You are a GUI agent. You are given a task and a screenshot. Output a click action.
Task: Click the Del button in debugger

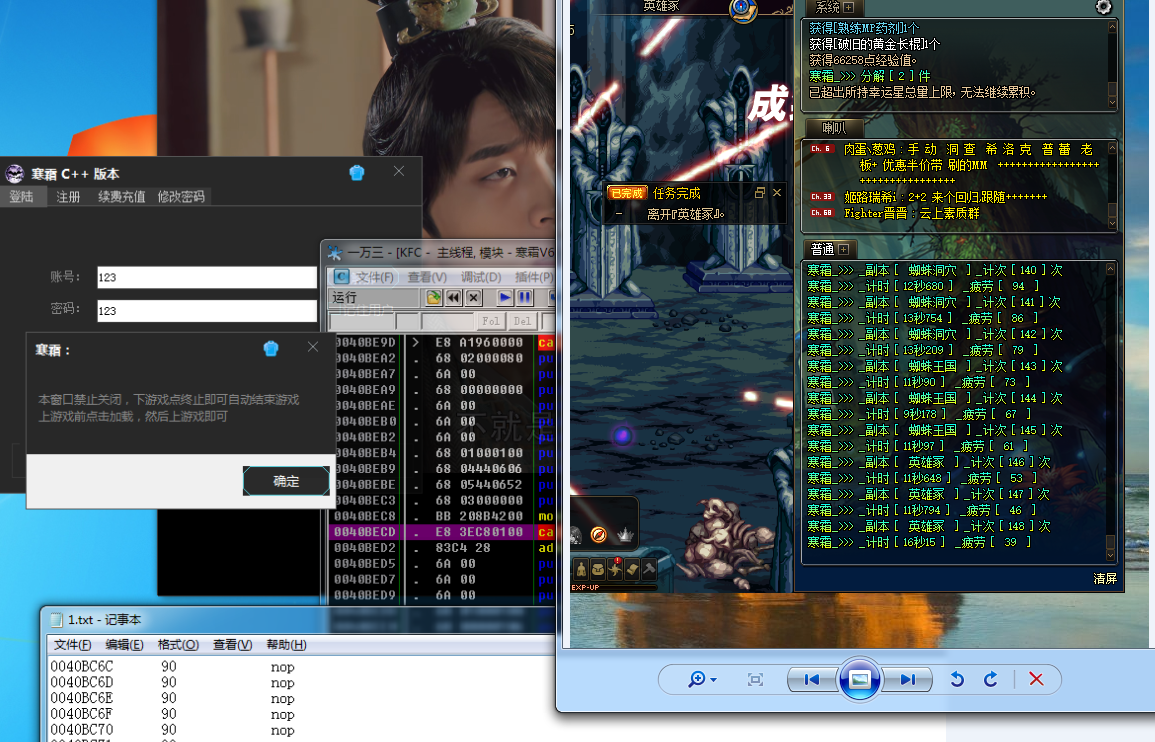coord(522,321)
